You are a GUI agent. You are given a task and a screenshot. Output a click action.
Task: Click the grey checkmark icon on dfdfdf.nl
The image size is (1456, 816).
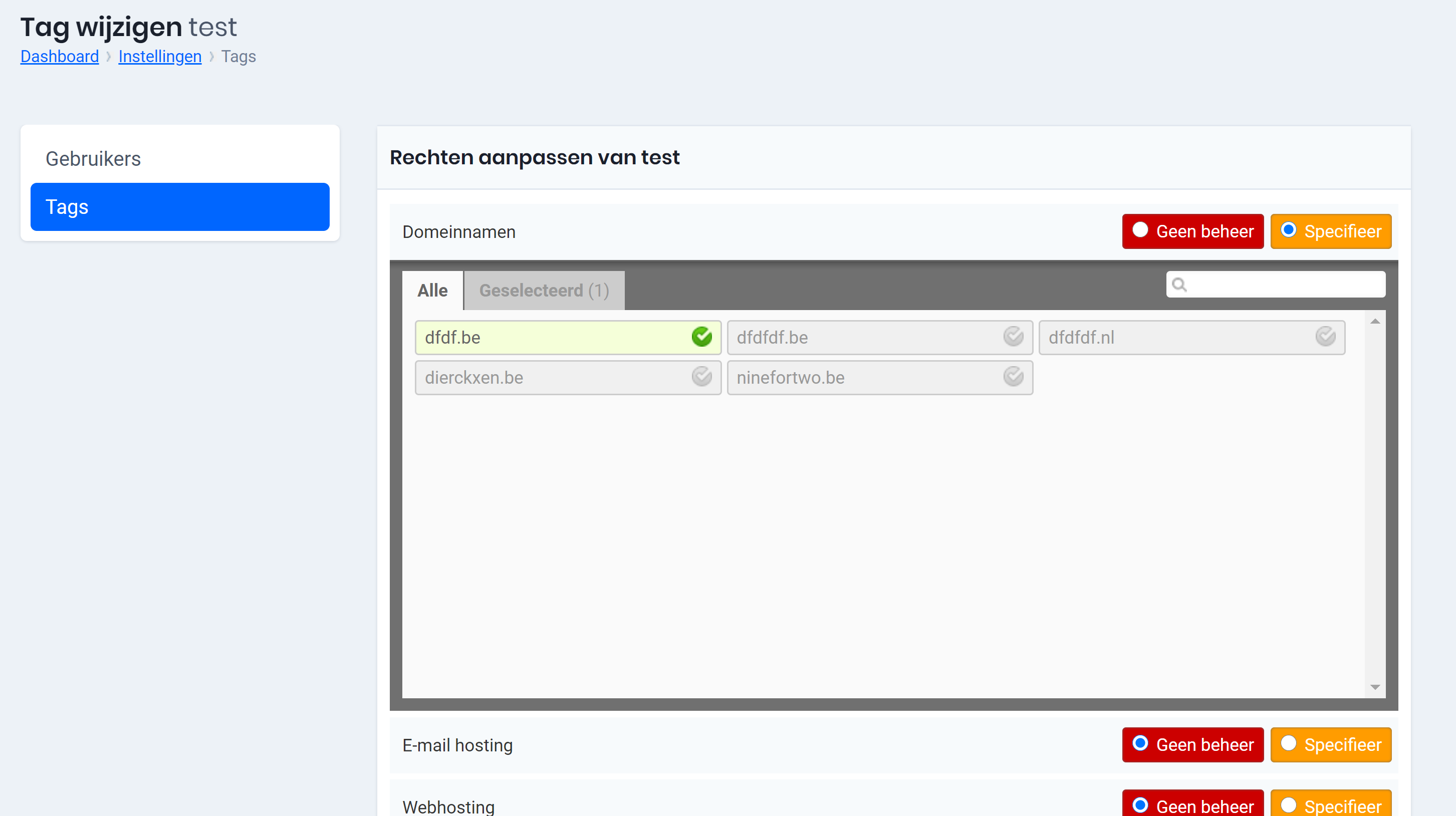coord(1325,337)
